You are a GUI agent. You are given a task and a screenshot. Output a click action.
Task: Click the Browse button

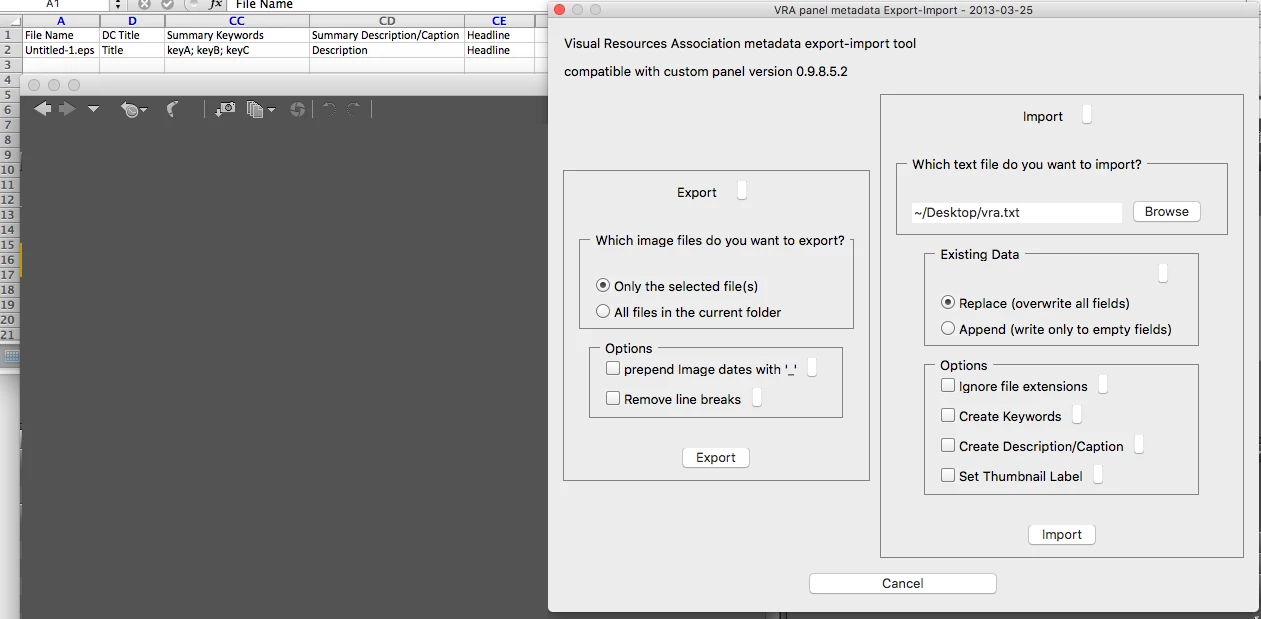point(1167,212)
